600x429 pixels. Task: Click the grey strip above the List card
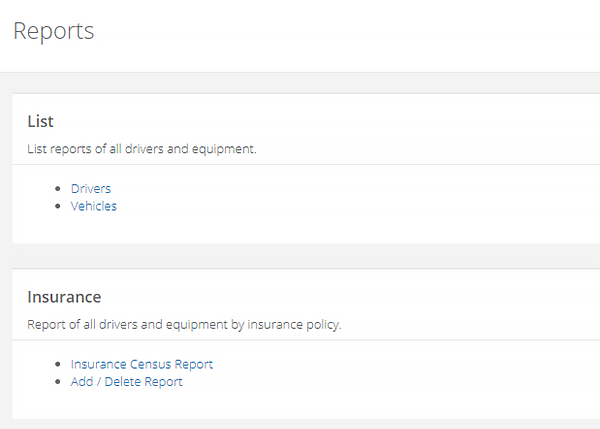[x=300, y=82]
